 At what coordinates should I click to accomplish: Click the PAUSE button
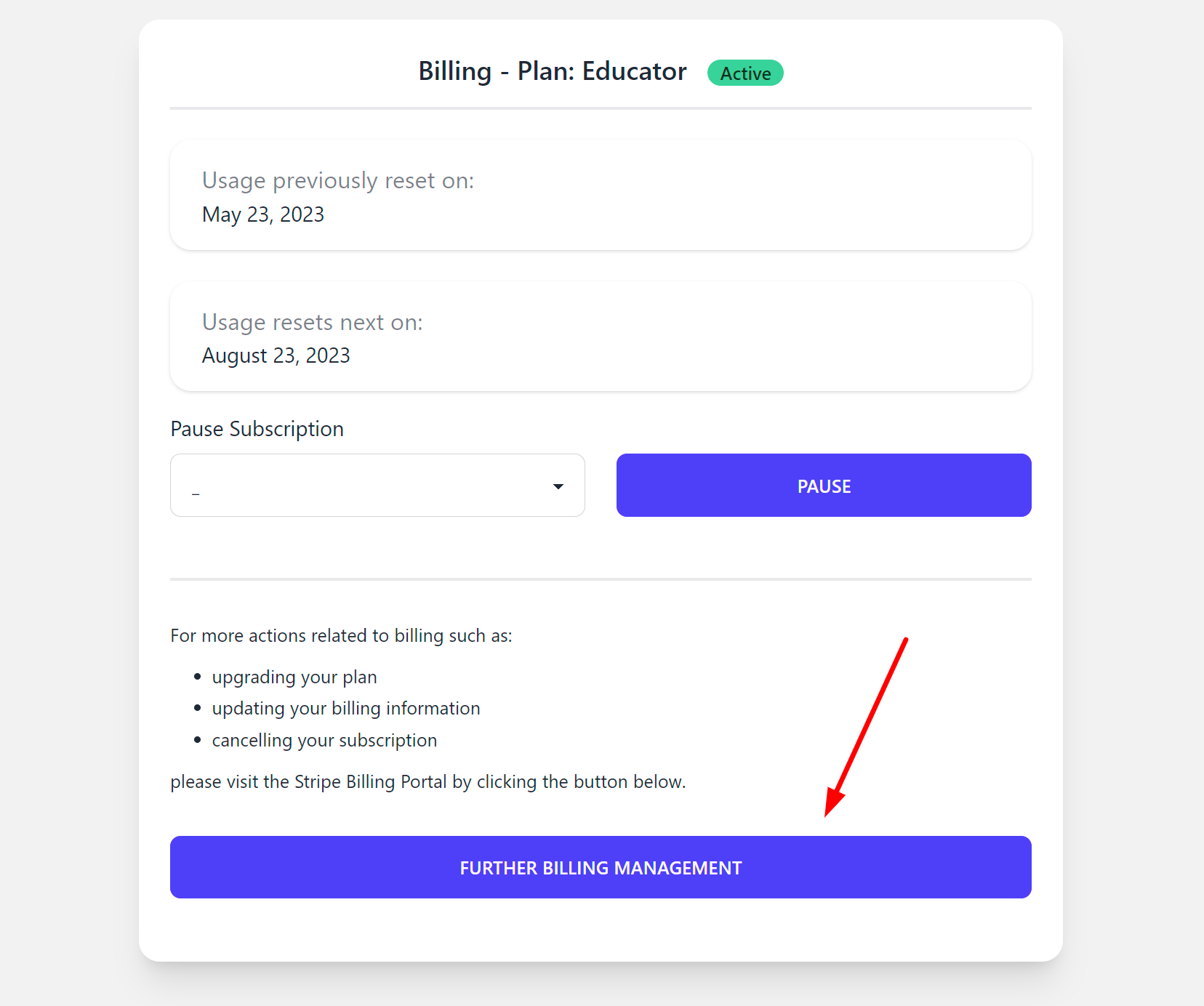[x=824, y=485]
